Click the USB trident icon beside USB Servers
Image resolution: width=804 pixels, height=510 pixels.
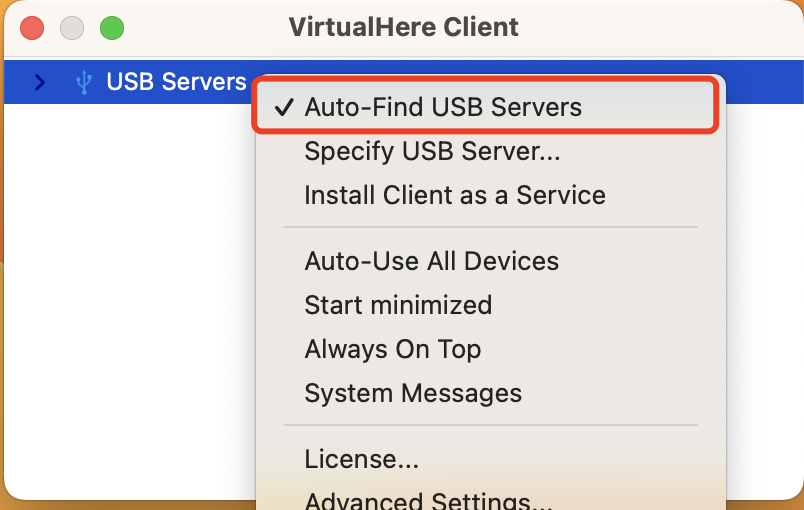[x=84, y=82]
